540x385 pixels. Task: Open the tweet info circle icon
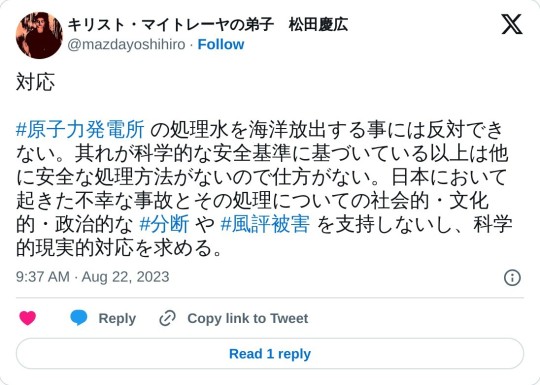click(x=512, y=277)
